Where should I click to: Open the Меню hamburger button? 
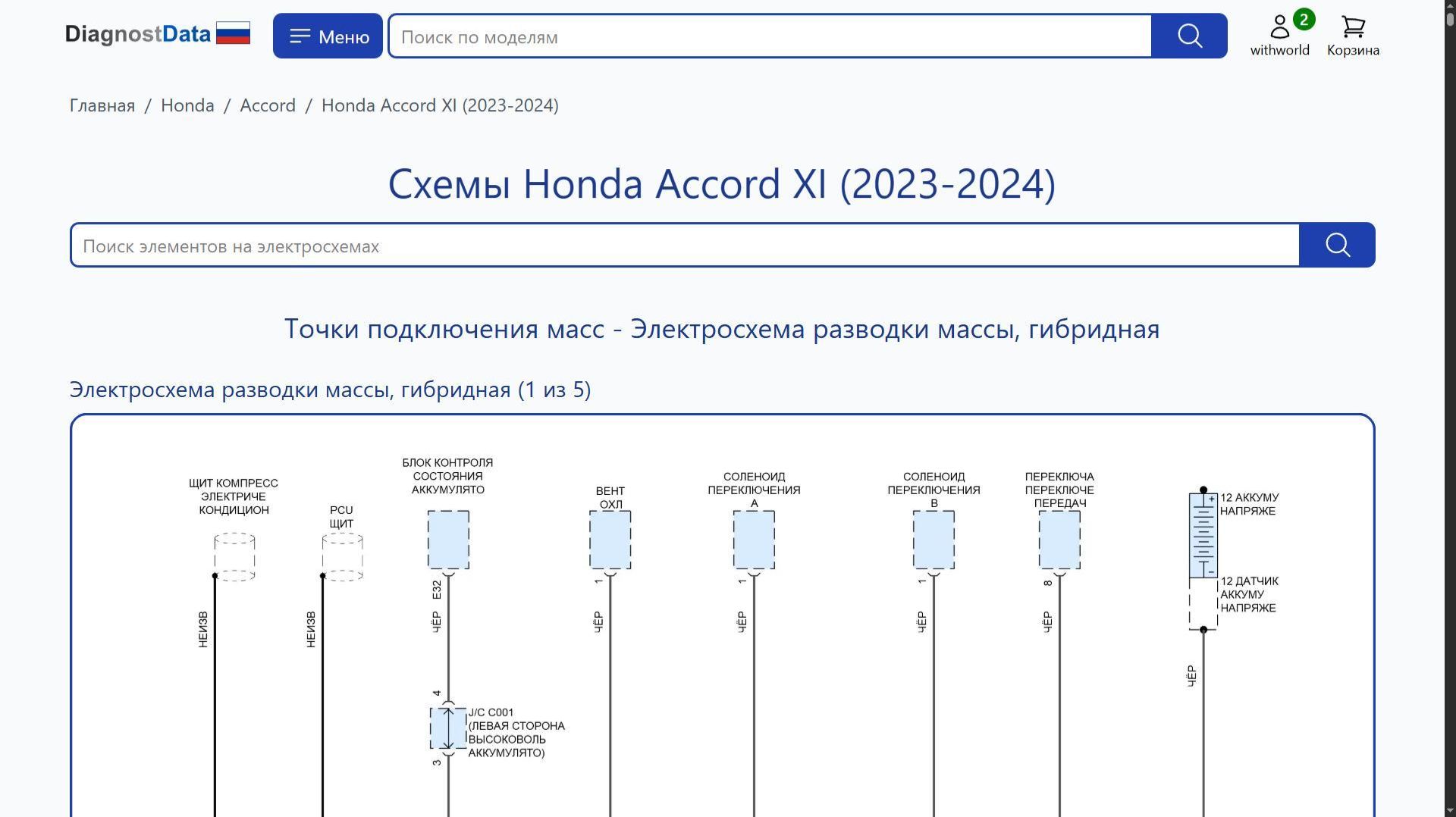click(x=328, y=36)
